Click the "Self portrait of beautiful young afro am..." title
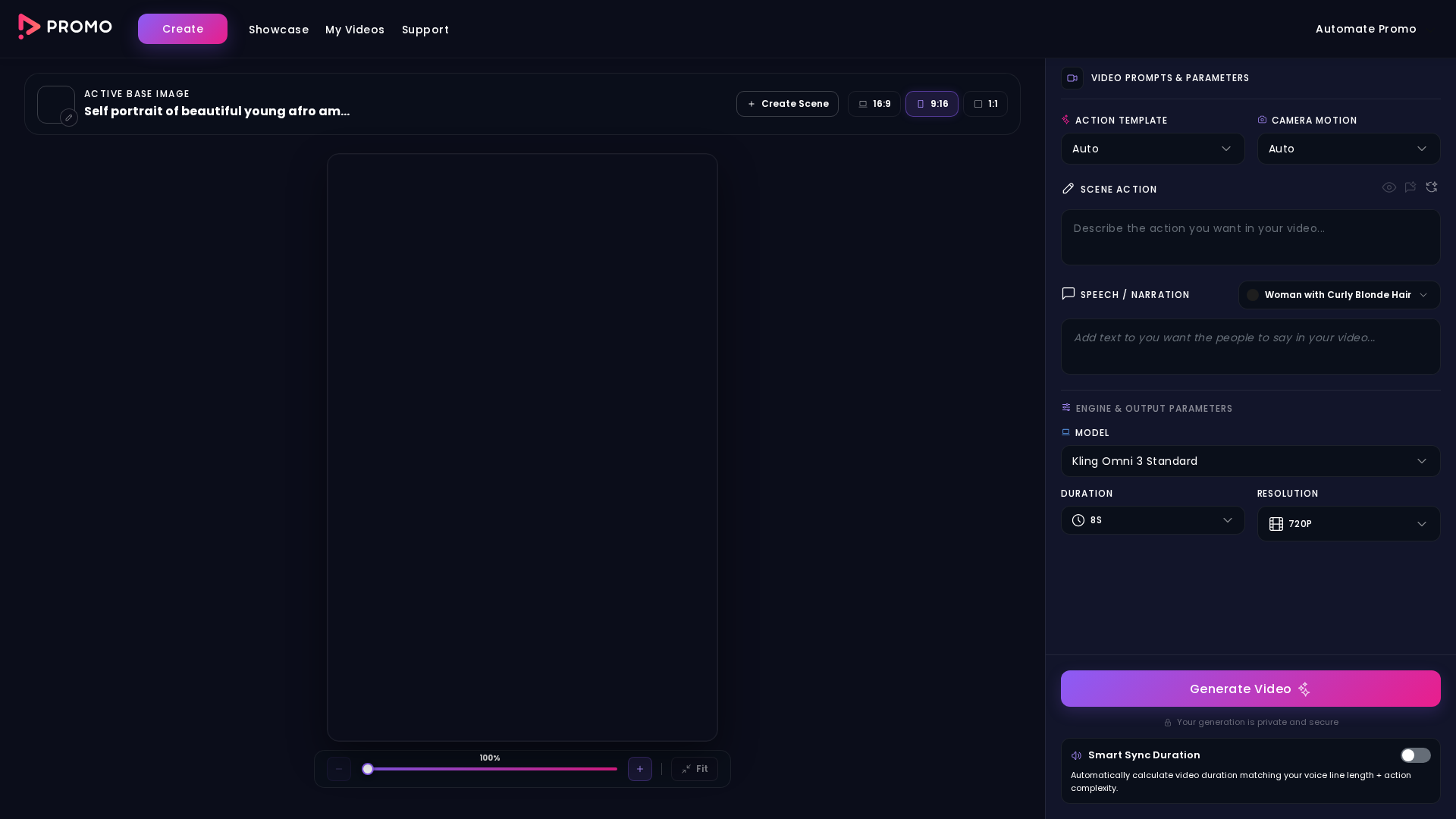The height and width of the screenshot is (819, 1456). [217, 111]
